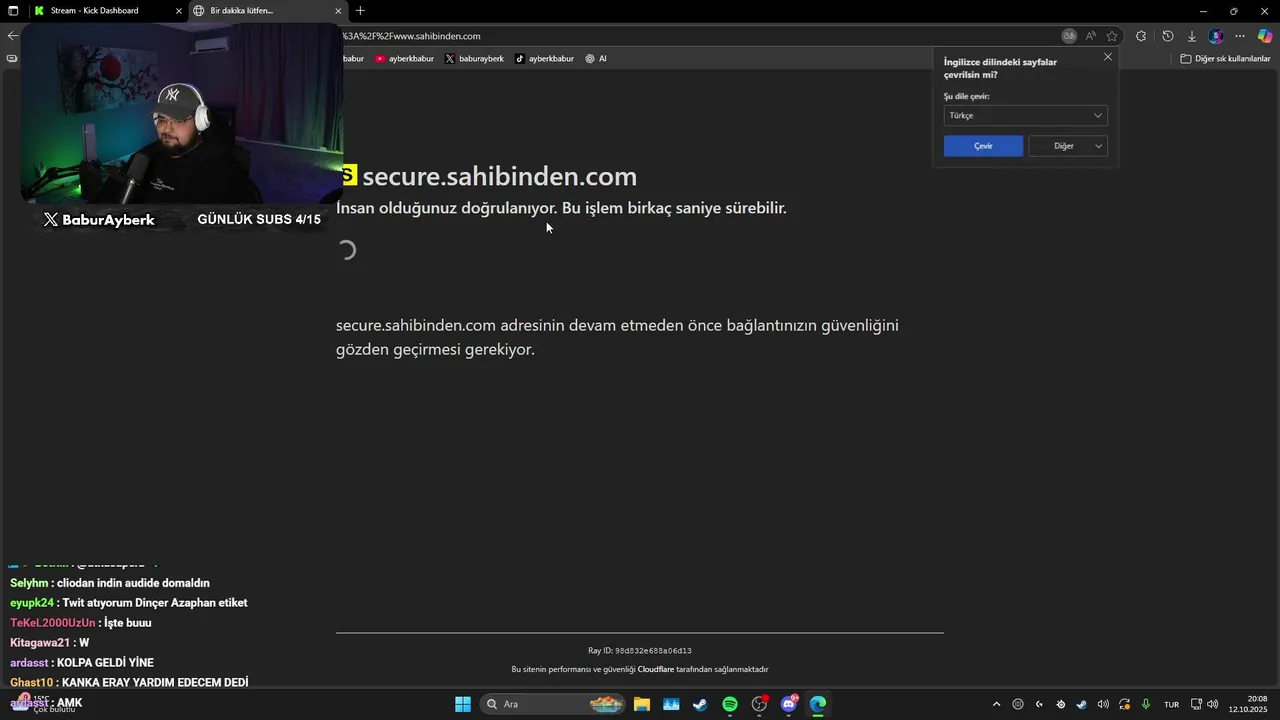
Task: Follow the Cloudflare link in page footer
Action: click(x=656, y=669)
